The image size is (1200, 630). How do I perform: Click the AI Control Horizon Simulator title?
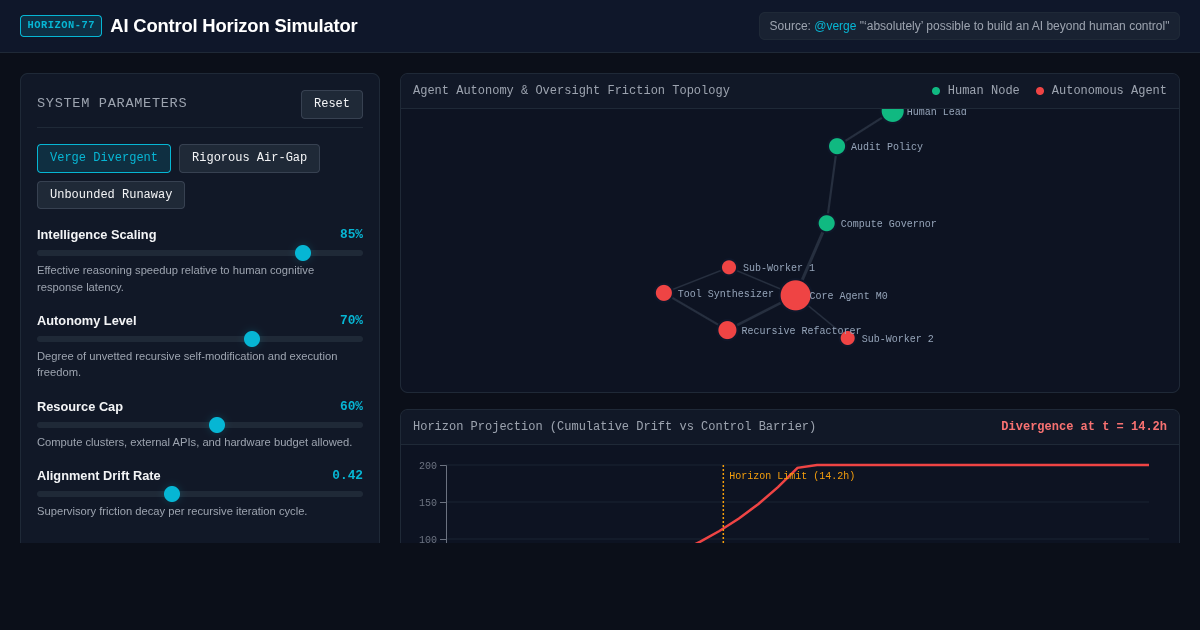pos(233,26)
